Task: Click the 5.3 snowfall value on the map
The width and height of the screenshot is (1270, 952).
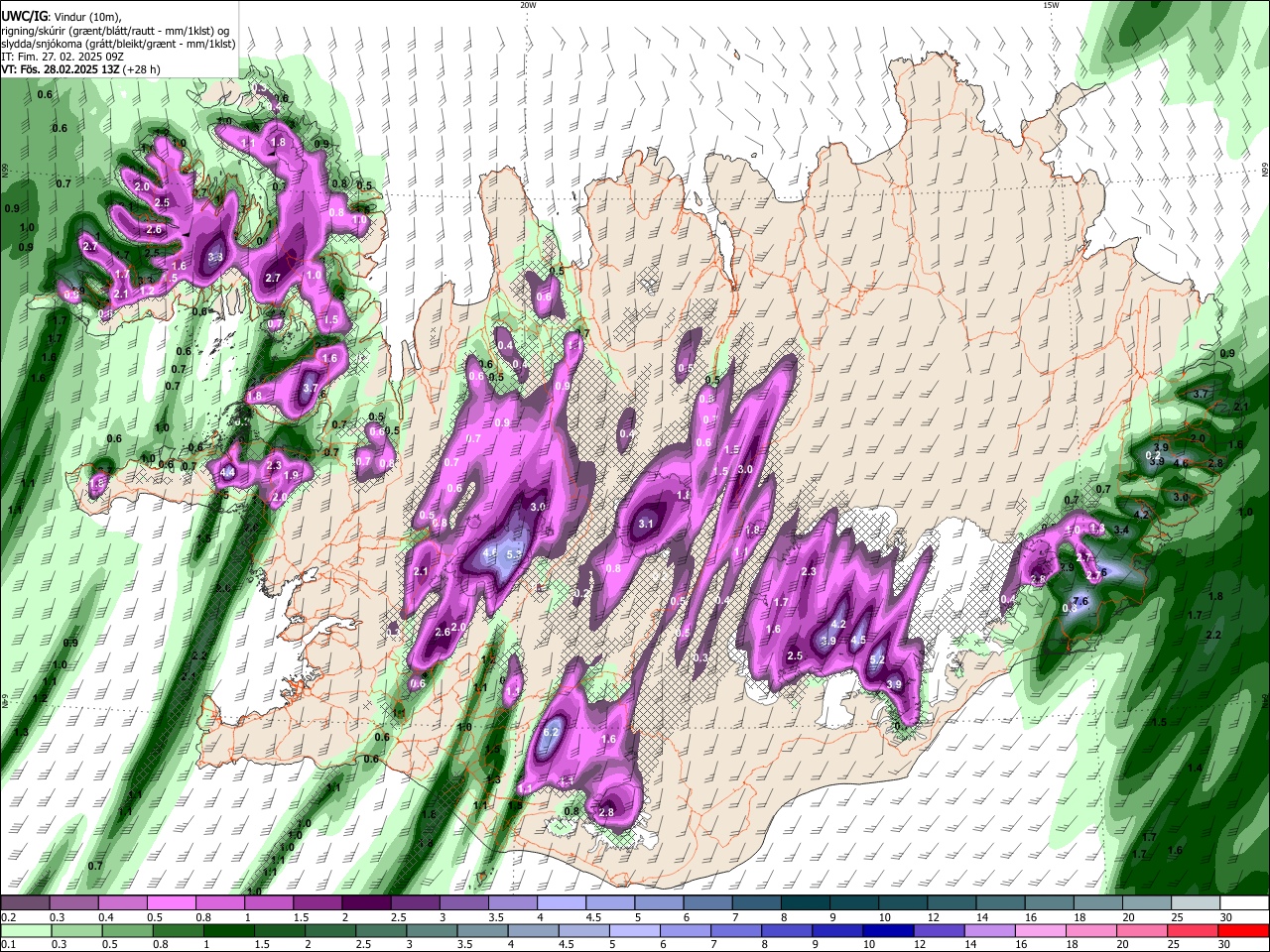Action: click(513, 554)
